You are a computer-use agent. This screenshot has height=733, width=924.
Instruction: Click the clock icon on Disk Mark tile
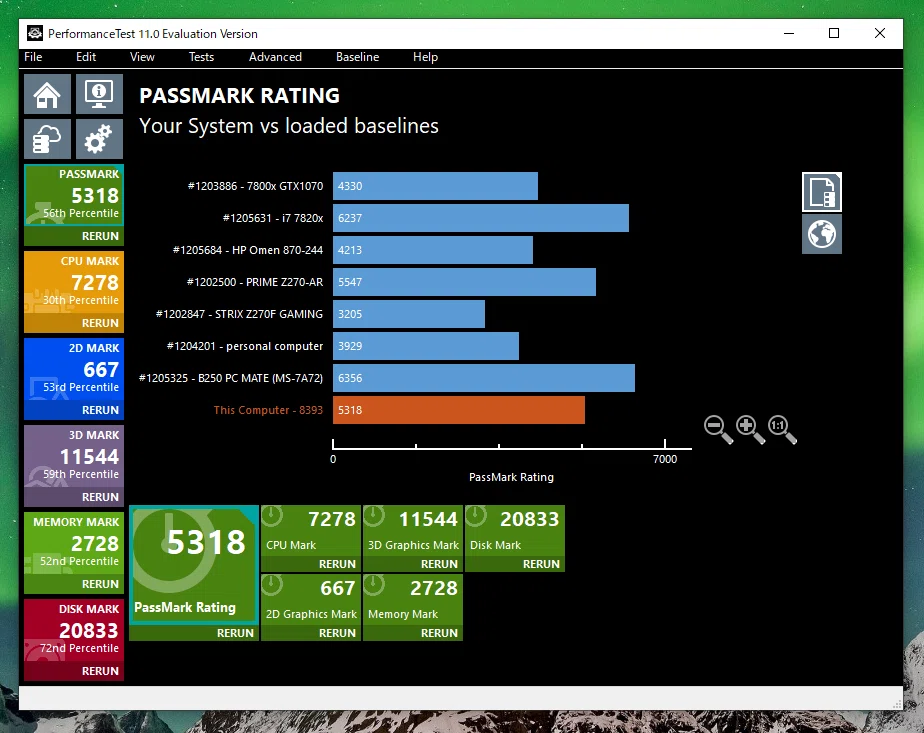(x=476, y=516)
